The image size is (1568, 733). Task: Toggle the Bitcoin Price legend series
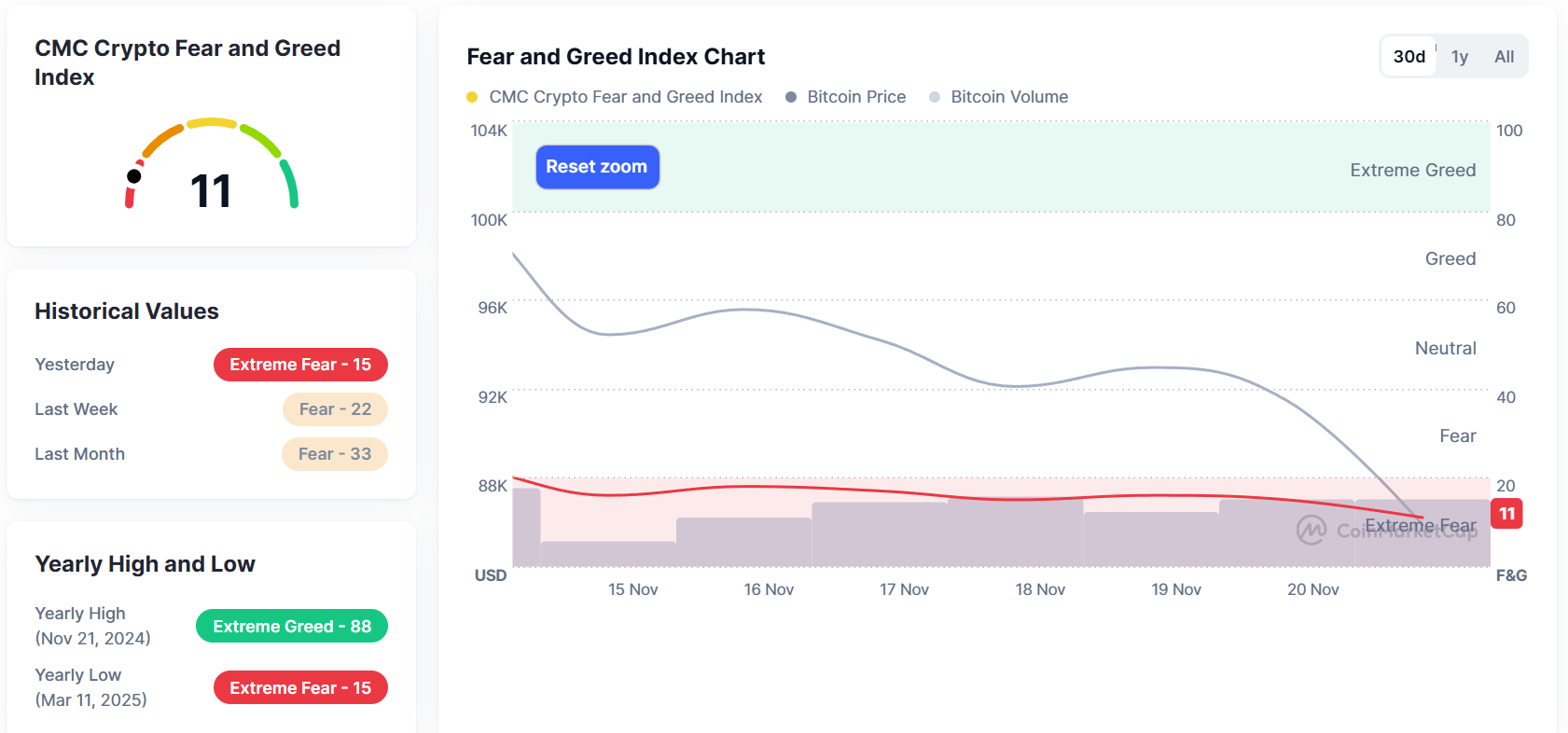pyautogui.click(x=856, y=97)
